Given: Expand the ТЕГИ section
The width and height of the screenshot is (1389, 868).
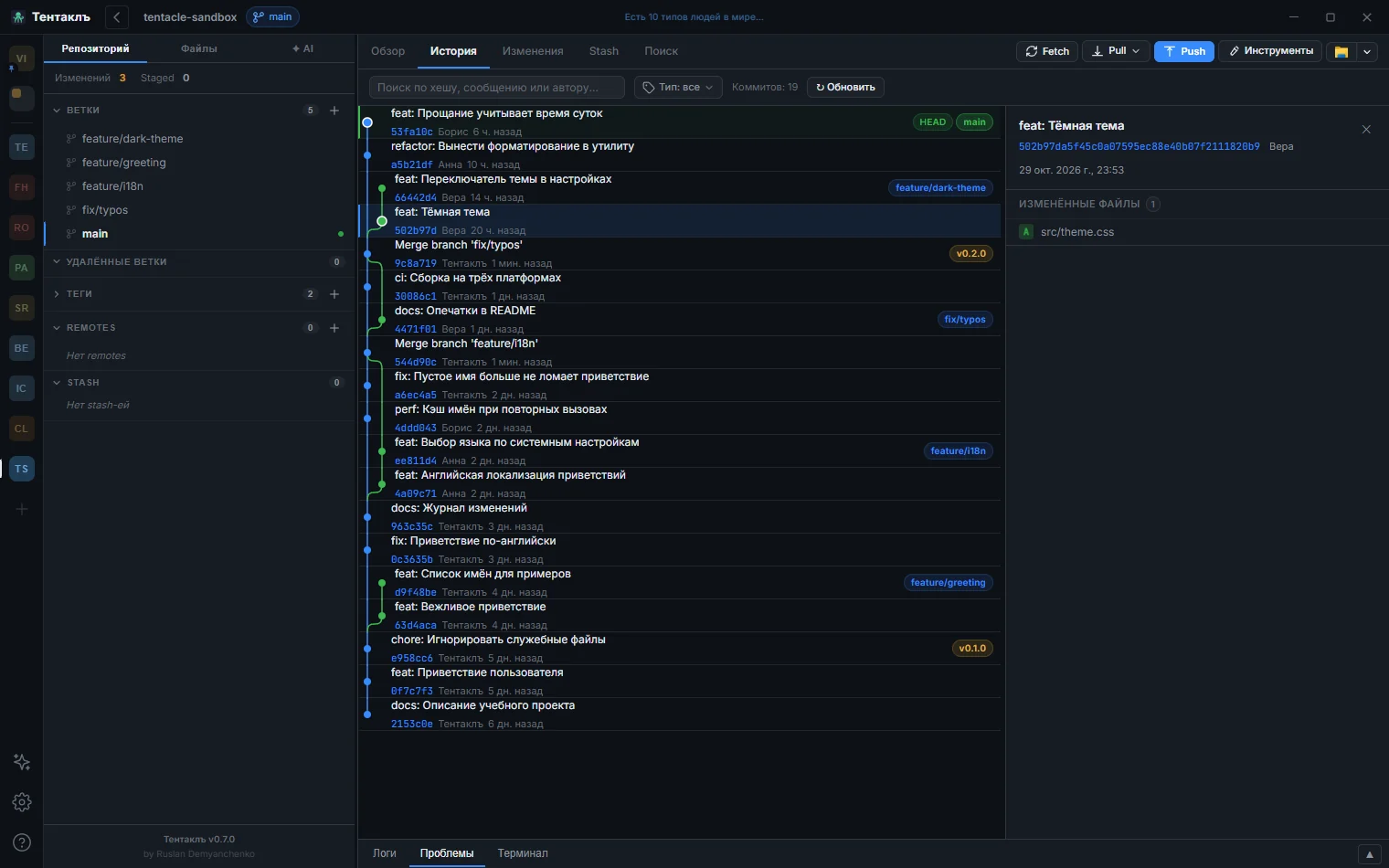Looking at the screenshot, I should (57, 294).
